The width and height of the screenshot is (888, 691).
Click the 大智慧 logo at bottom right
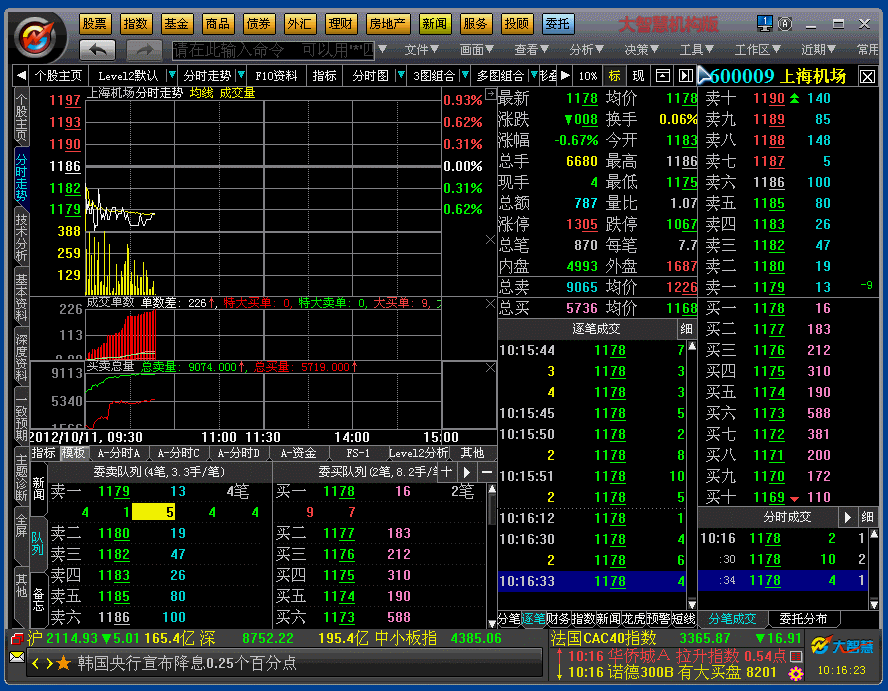click(842, 646)
